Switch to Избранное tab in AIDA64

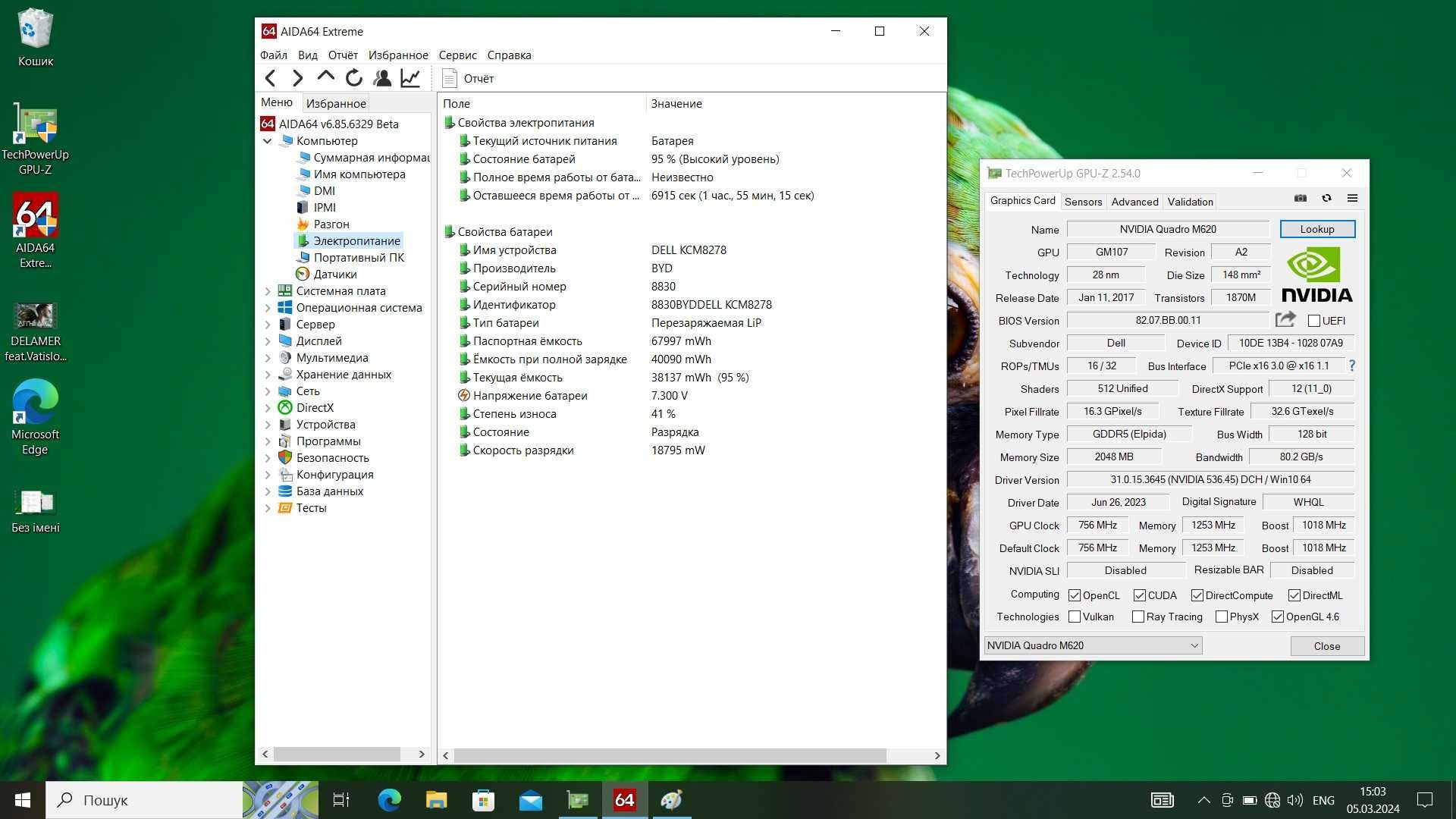pos(336,103)
